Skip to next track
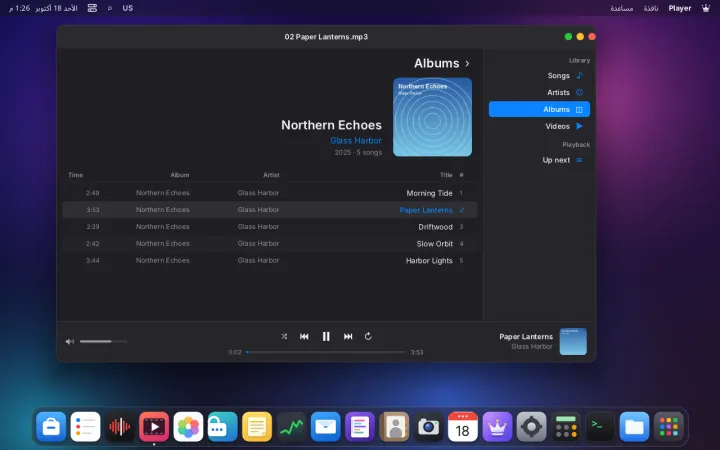This screenshot has width=720, height=450. point(348,336)
